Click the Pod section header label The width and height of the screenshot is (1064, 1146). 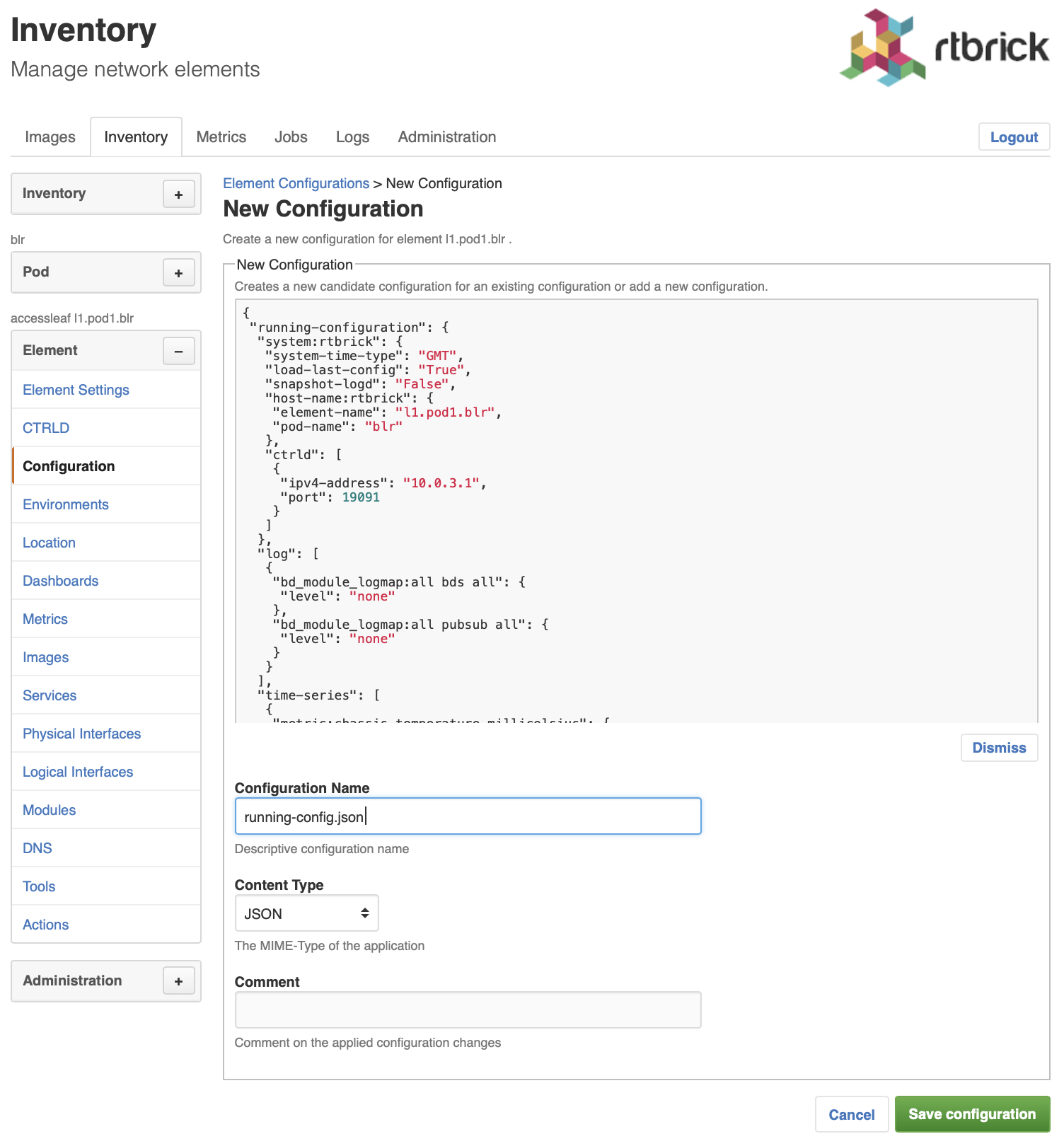[x=35, y=272]
